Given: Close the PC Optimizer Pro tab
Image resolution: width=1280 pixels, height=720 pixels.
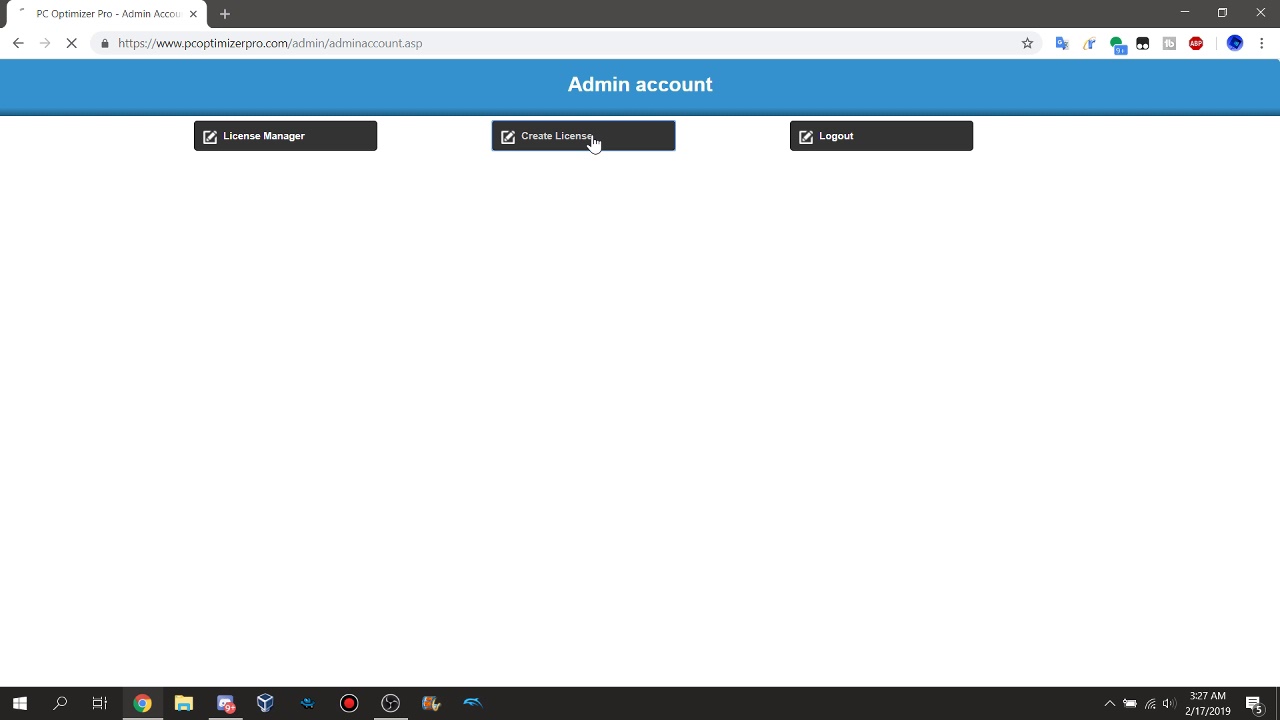Looking at the screenshot, I should coord(193,14).
